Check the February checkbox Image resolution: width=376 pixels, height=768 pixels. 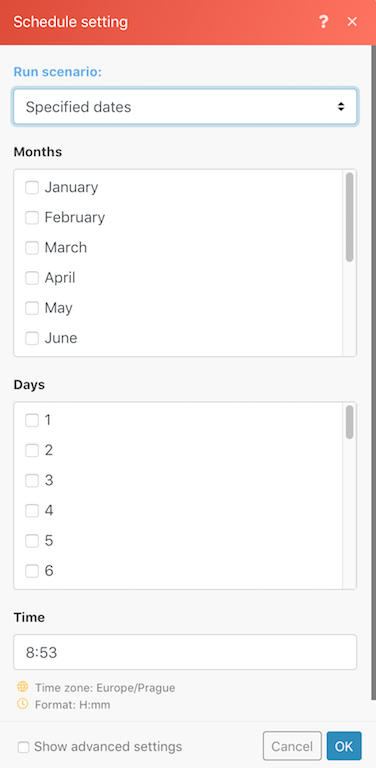point(32,217)
